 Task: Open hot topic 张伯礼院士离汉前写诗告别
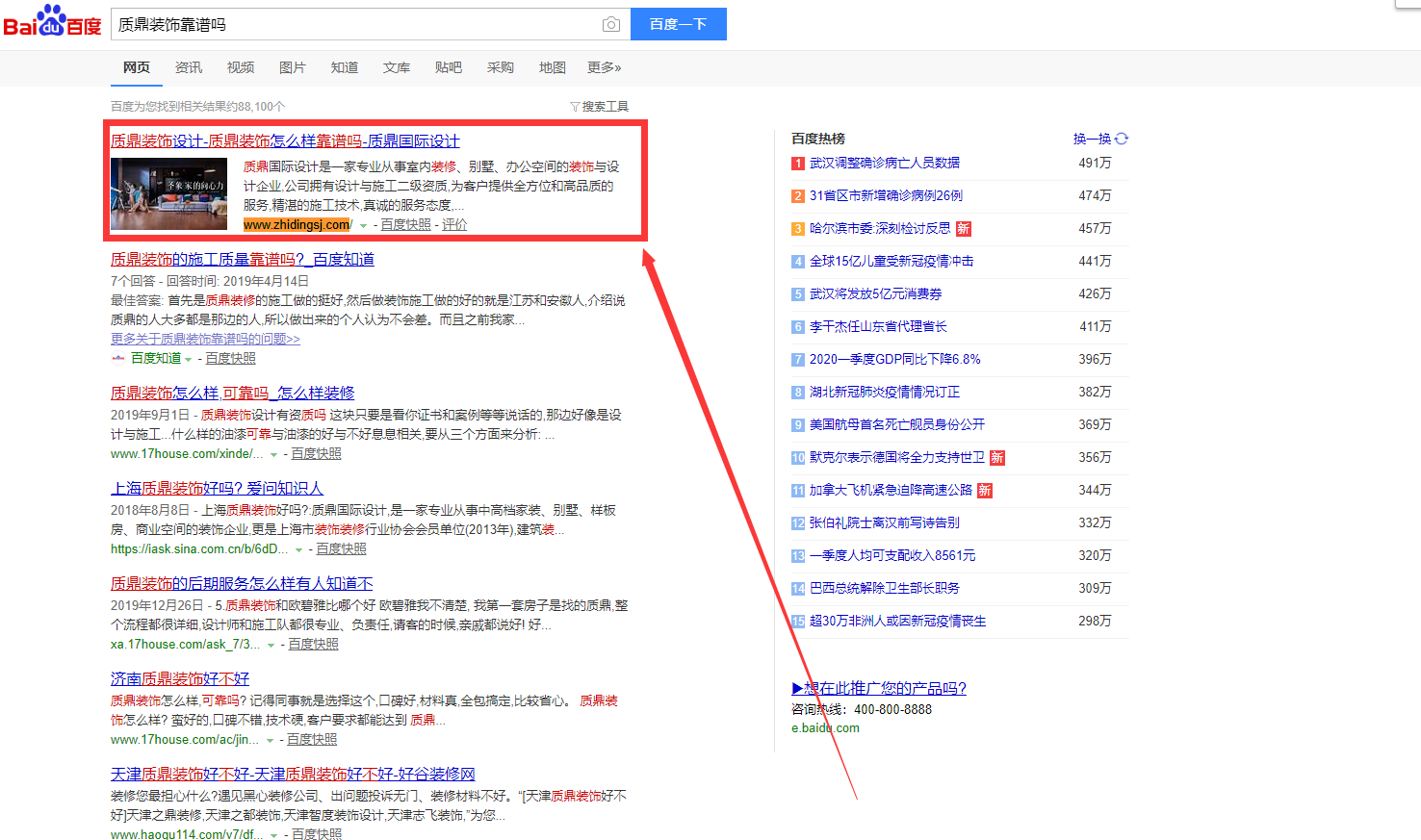click(885, 523)
